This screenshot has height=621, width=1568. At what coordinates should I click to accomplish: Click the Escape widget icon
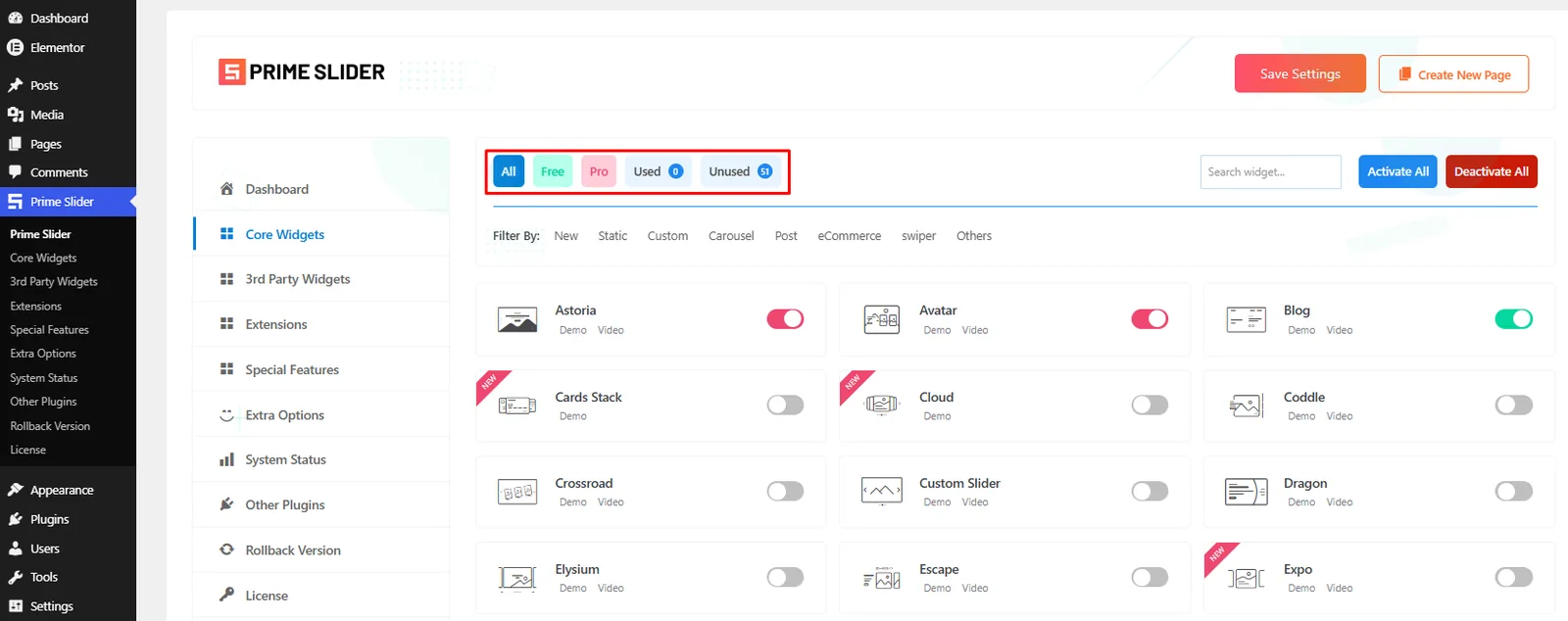[x=881, y=578]
